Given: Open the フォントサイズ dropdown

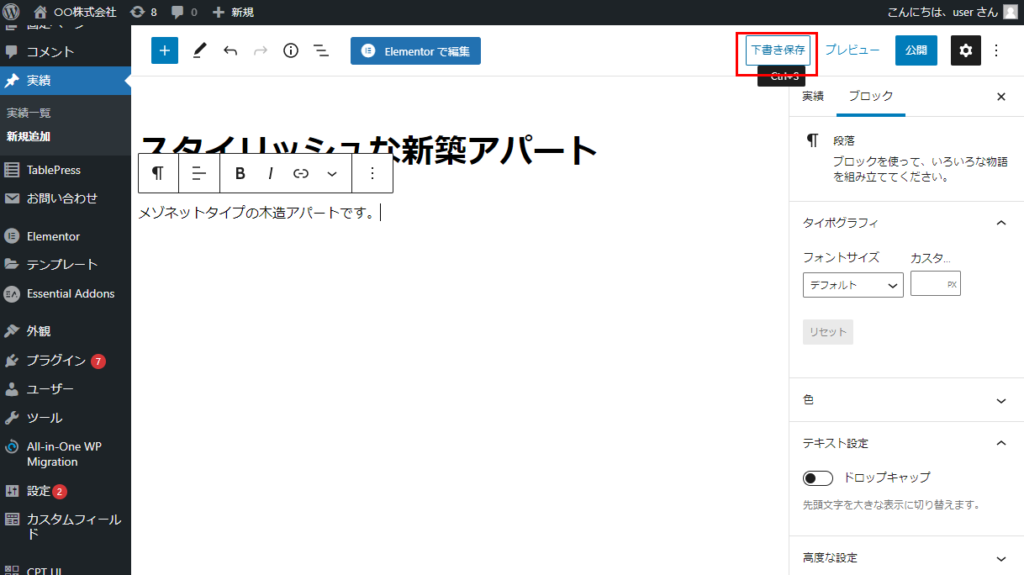Looking at the screenshot, I should [852, 285].
